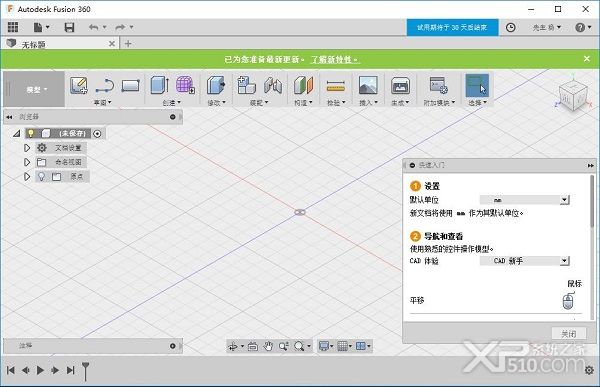Toggle the comments panel pin dot
600x387 pixels.
[173, 346]
